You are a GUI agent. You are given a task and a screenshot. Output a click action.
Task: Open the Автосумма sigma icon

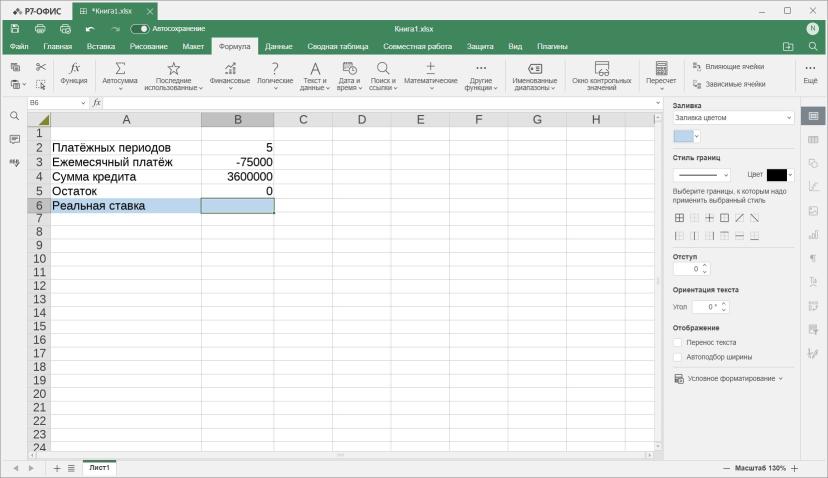pyautogui.click(x=120, y=68)
